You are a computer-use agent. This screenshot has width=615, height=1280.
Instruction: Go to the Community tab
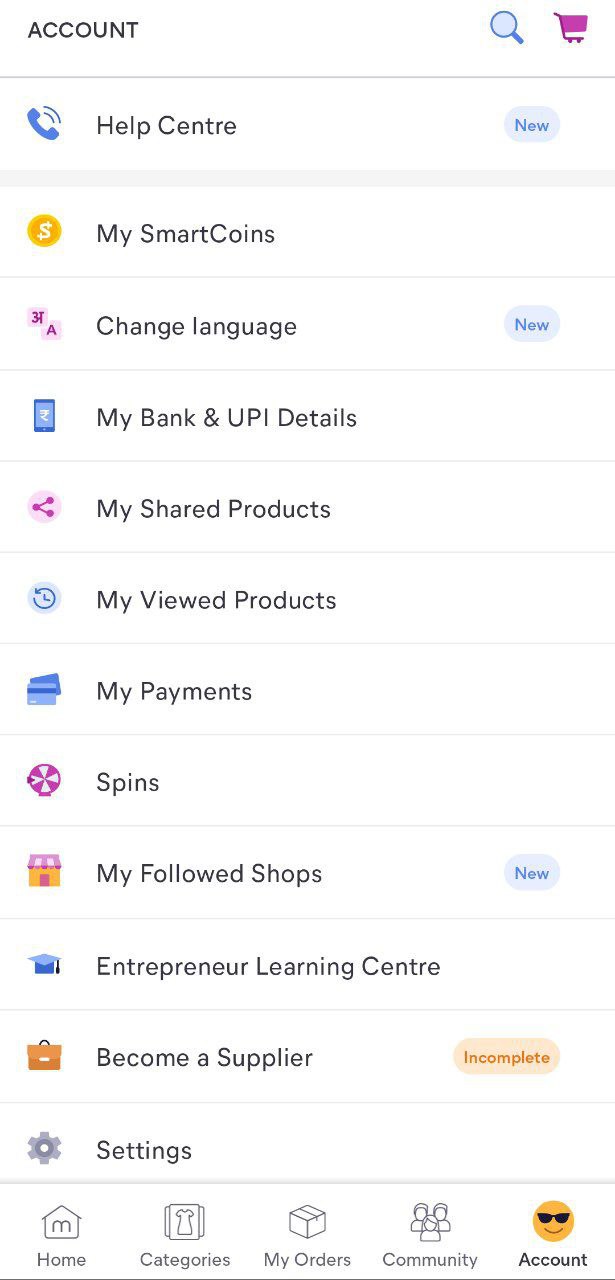point(429,1232)
